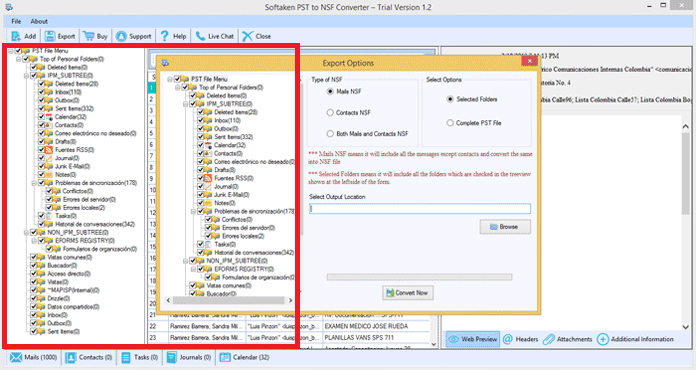Open the File menu
The height and width of the screenshot is (370, 696).
pos(16,21)
